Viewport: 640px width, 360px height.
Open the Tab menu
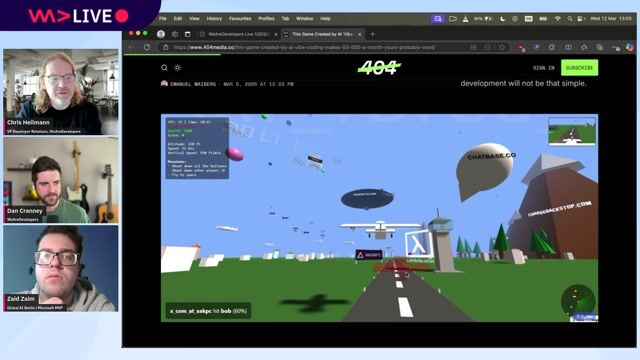coord(285,19)
